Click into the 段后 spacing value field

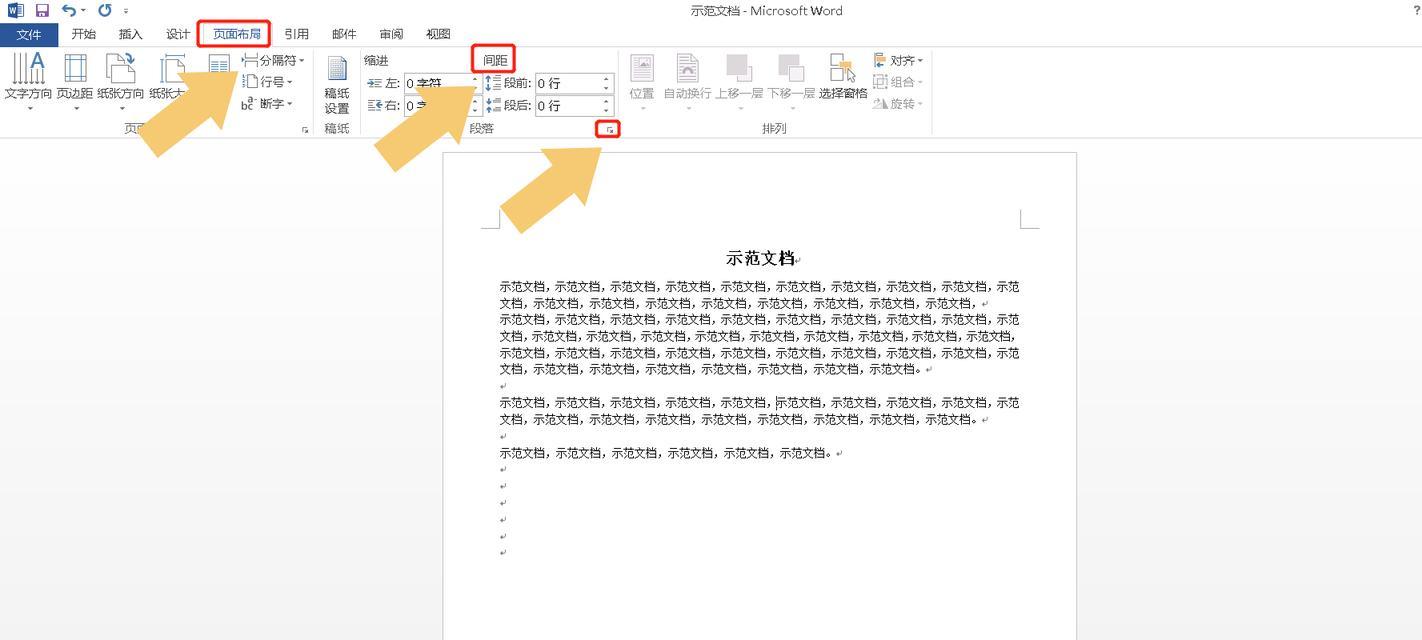pyautogui.click(x=567, y=105)
